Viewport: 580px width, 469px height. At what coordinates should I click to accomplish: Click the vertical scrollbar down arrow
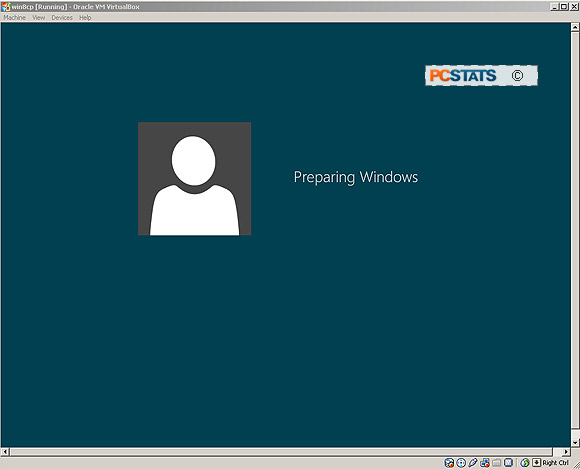(575, 443)
